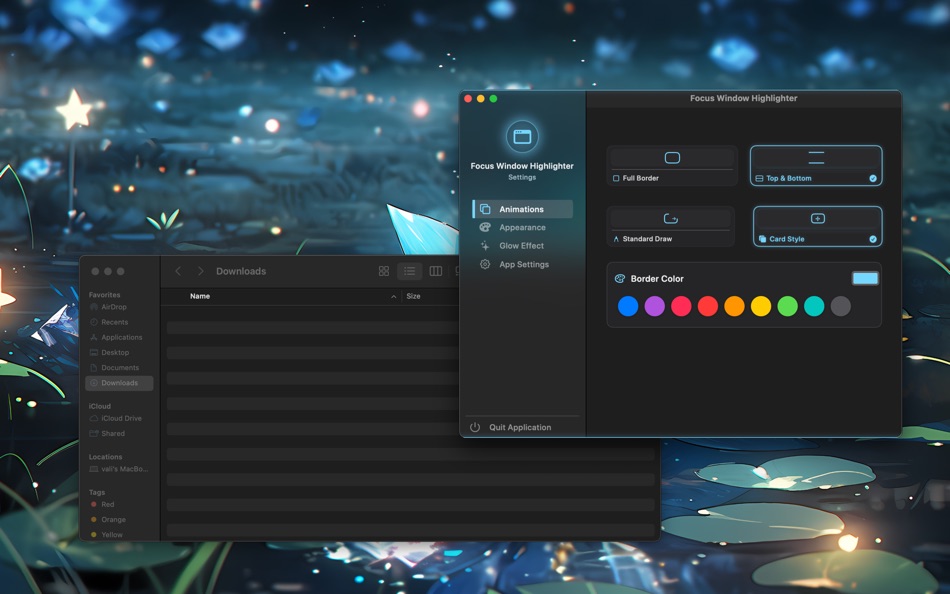Switch to the Appearance section
Image resolution: width=950 pixels, height=594 pixels.
(x=522, y=227)
